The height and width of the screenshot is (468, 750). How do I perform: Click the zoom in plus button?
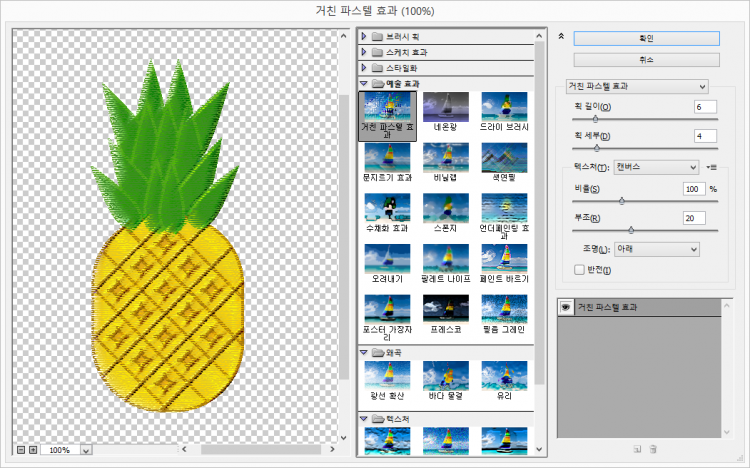click(33, 450)
